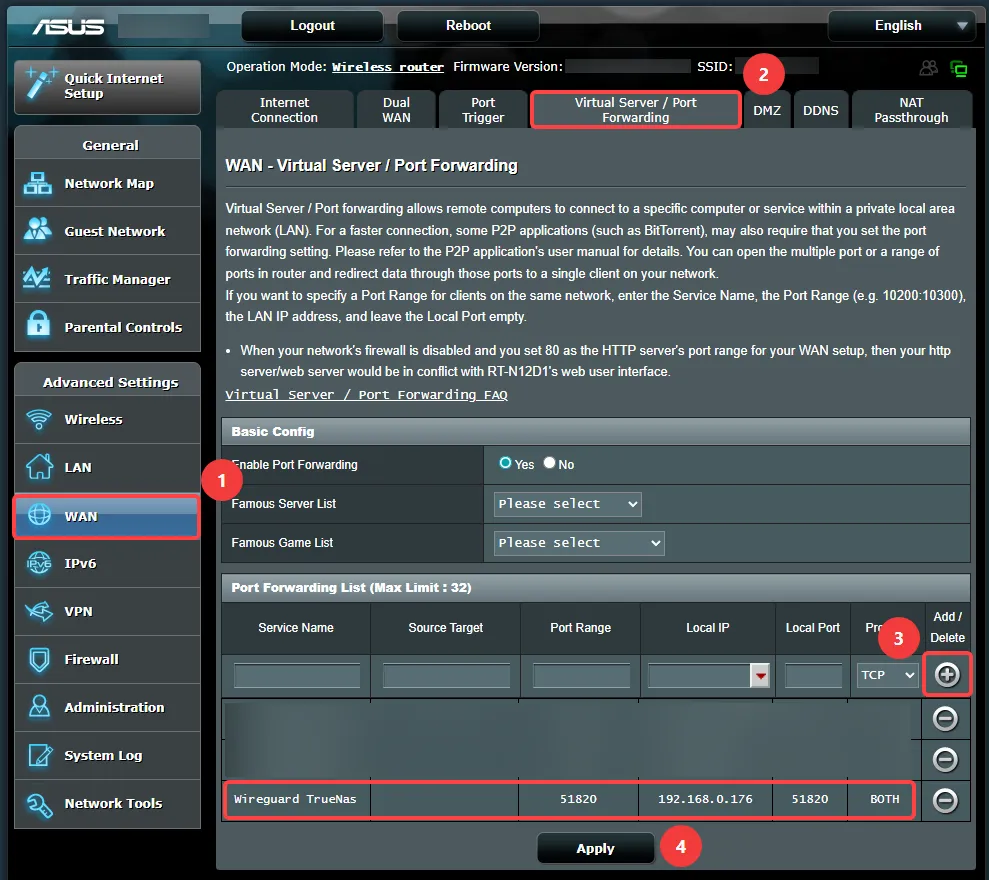Click the Firewall shield icon
Viewport: 989px width, 880px height.
click(39, 659)
